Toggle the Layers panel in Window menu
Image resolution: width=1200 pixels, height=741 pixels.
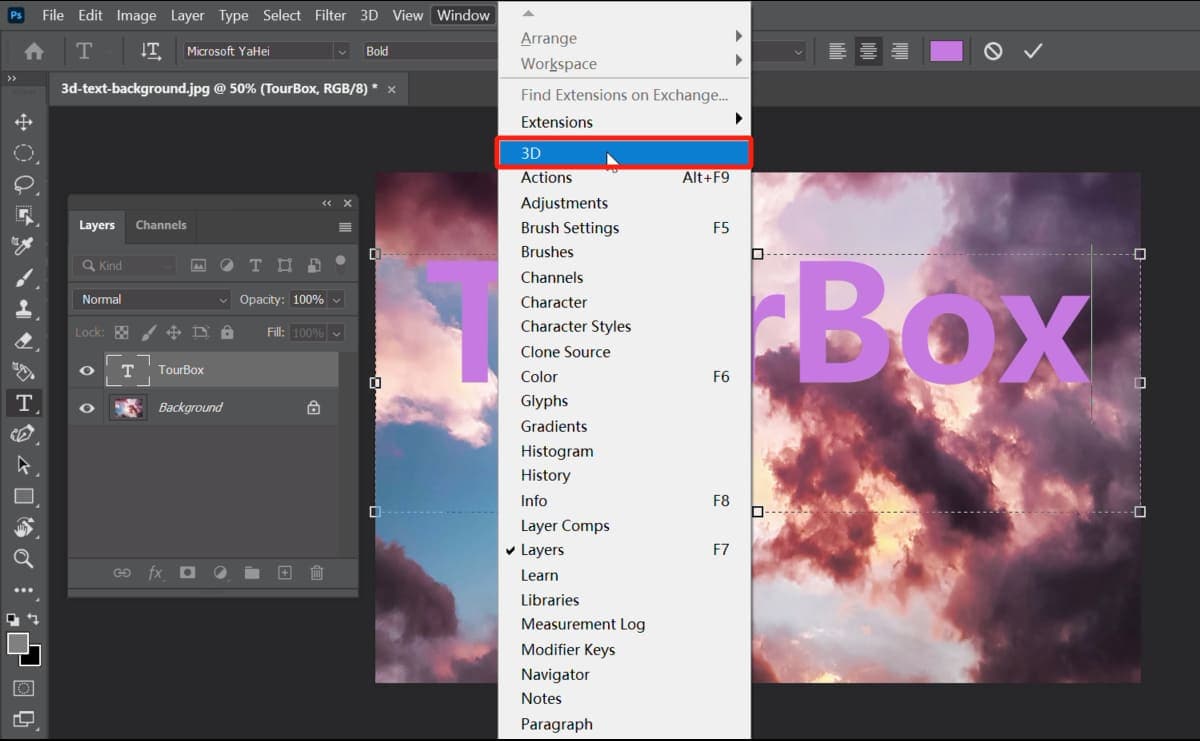tap(542, 550)
